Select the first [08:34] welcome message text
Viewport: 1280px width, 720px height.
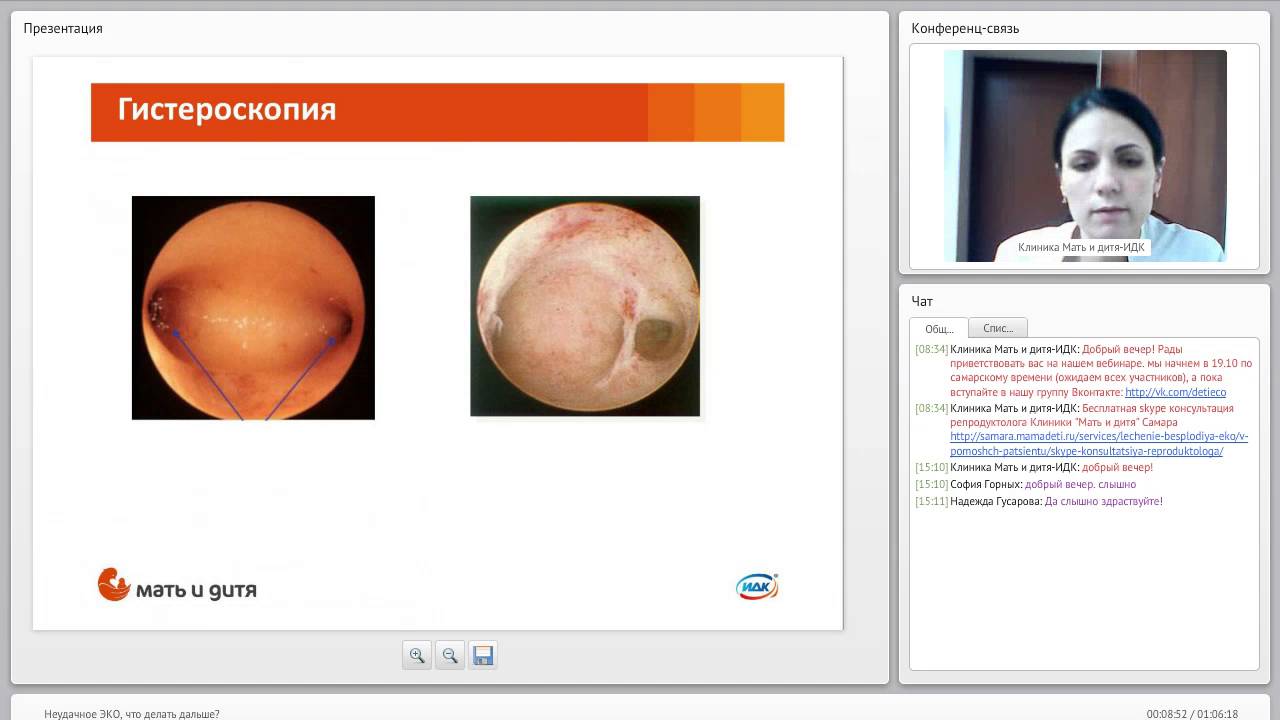pyautogui.click(x=1084, y=371)
